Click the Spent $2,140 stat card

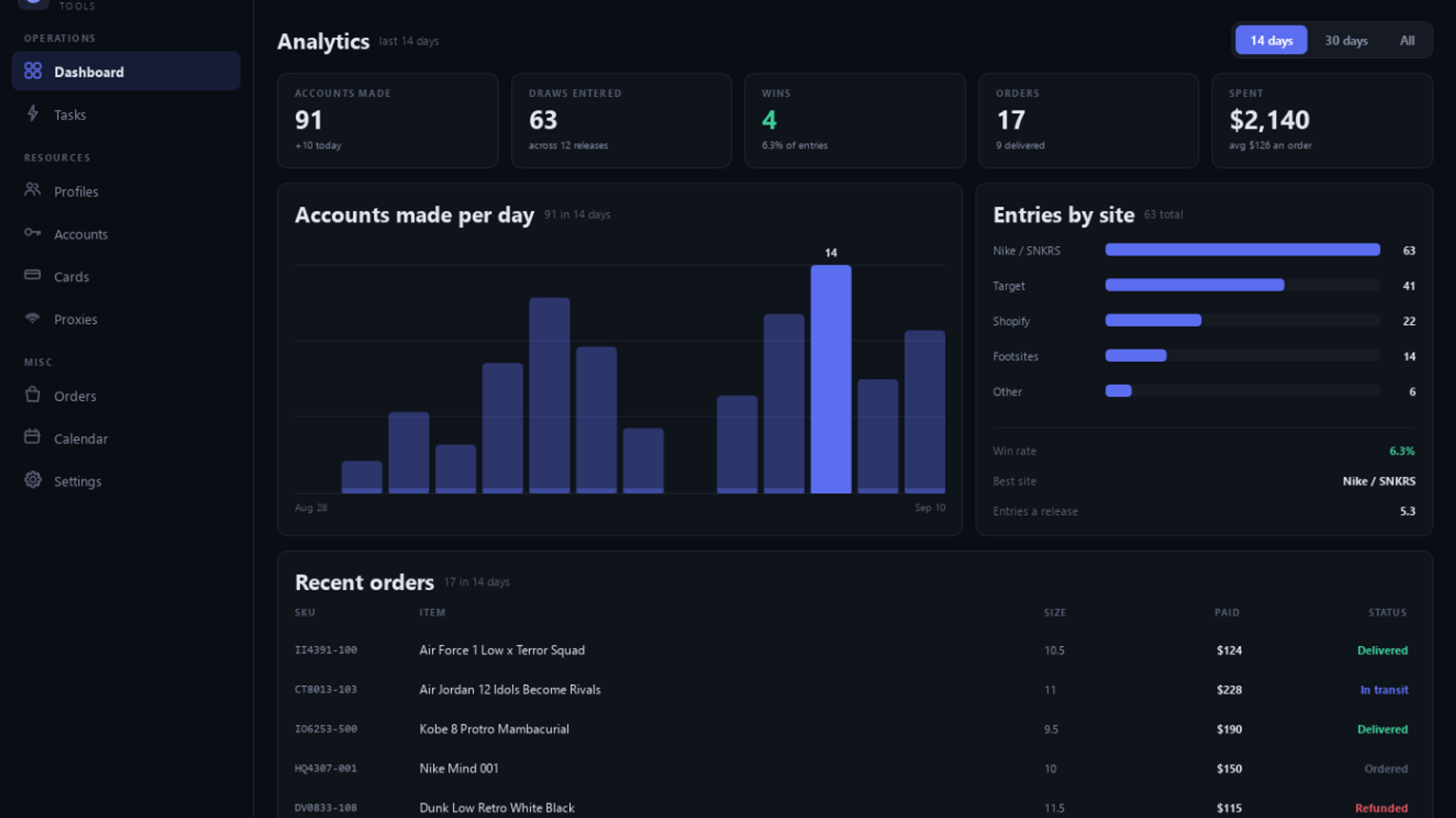pyautogui.click(x=1322, y=121)
